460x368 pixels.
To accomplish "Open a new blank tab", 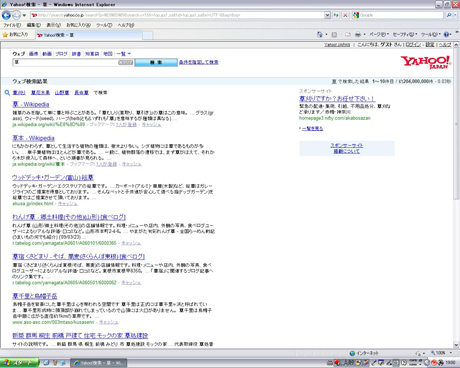I will pos(148,35).
